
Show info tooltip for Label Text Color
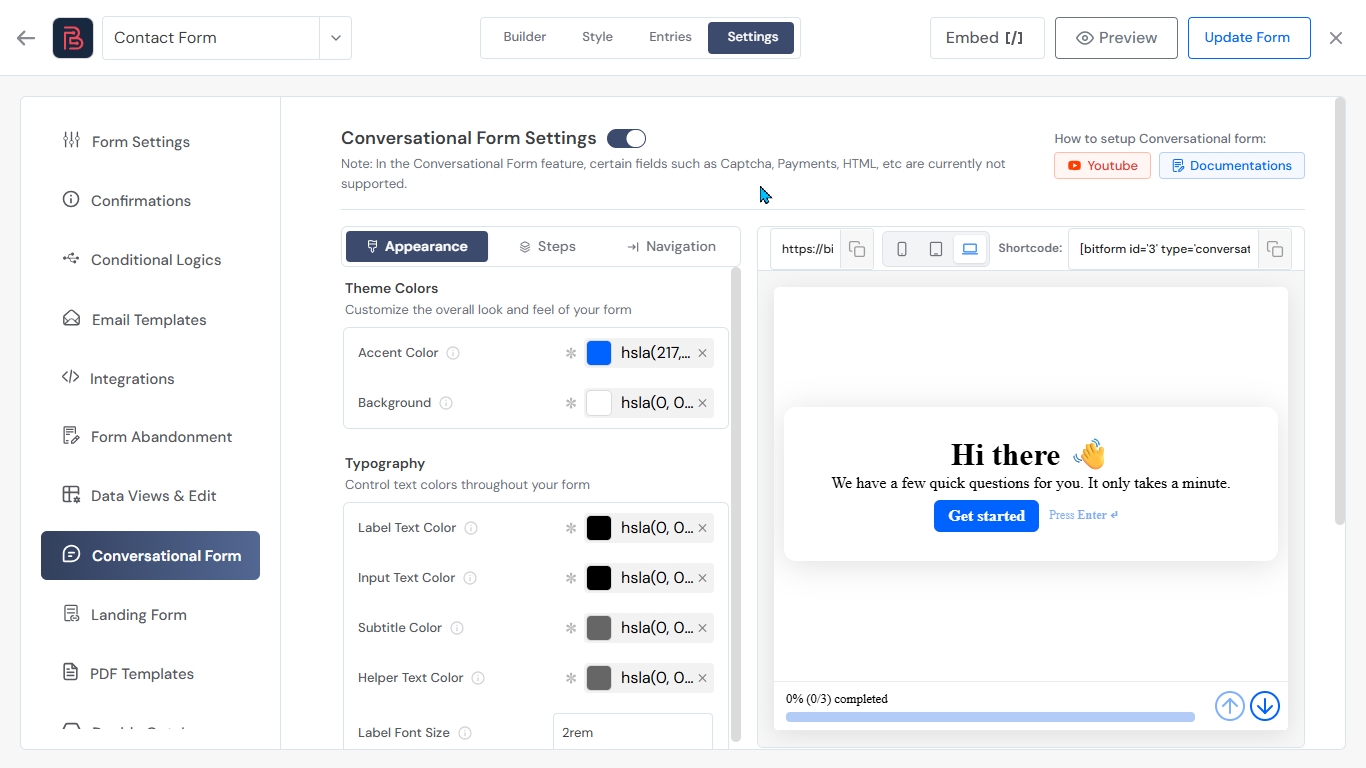pos(471,528)
